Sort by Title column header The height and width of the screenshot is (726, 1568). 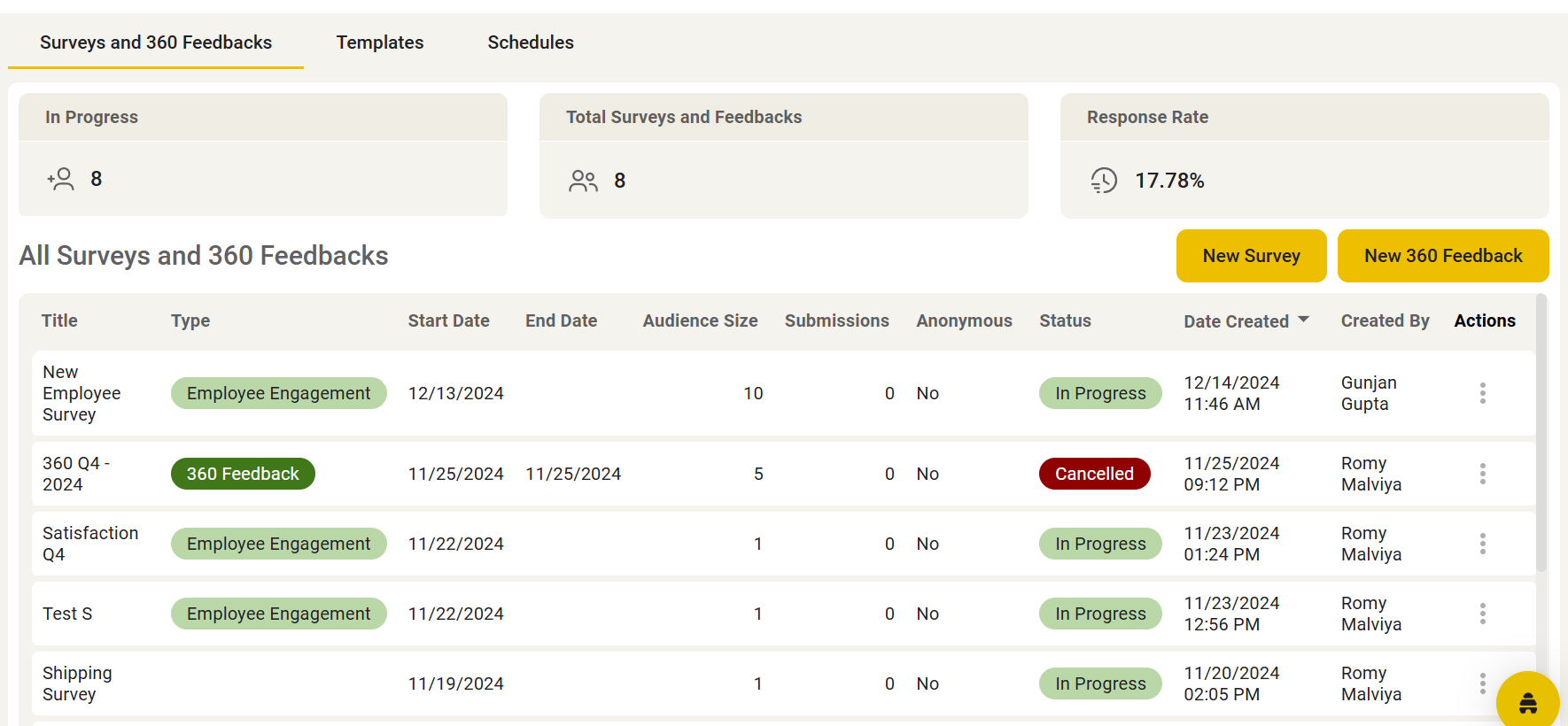tap(59, 321)
